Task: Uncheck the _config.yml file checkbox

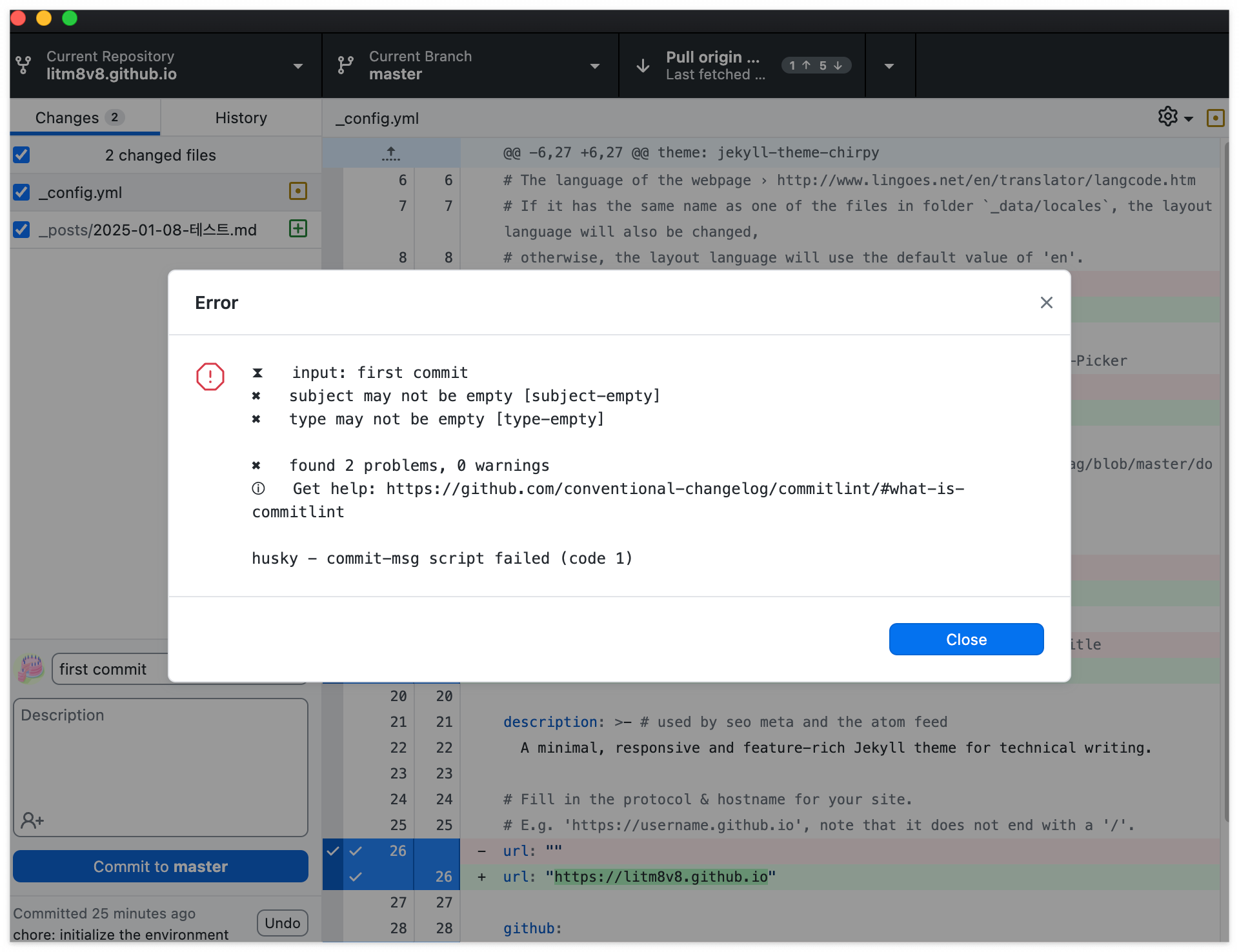Action: point(21,192)
